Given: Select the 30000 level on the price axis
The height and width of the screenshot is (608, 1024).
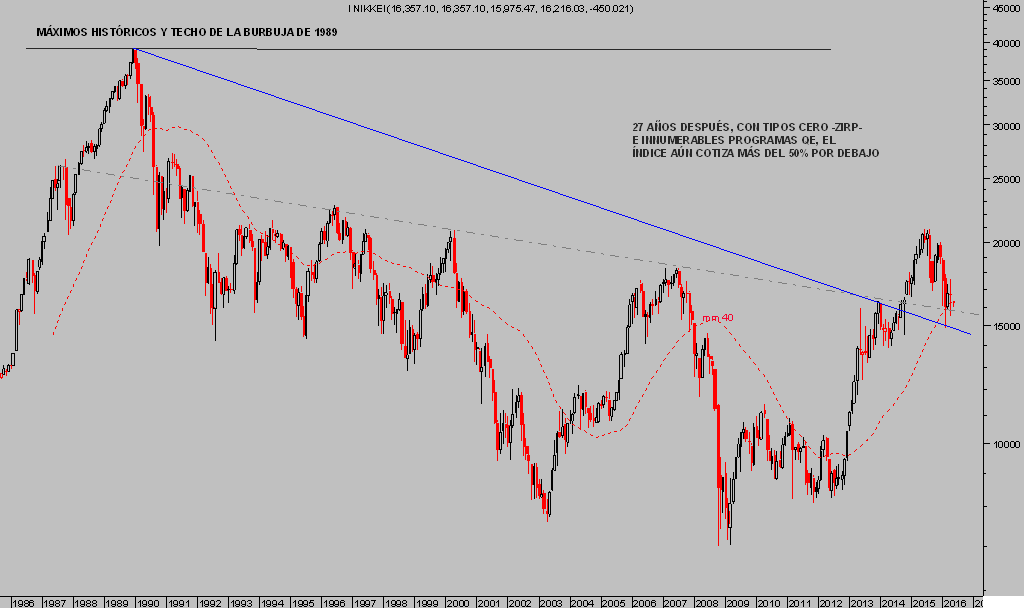Looking at the screenshot, I should 1005,126.
